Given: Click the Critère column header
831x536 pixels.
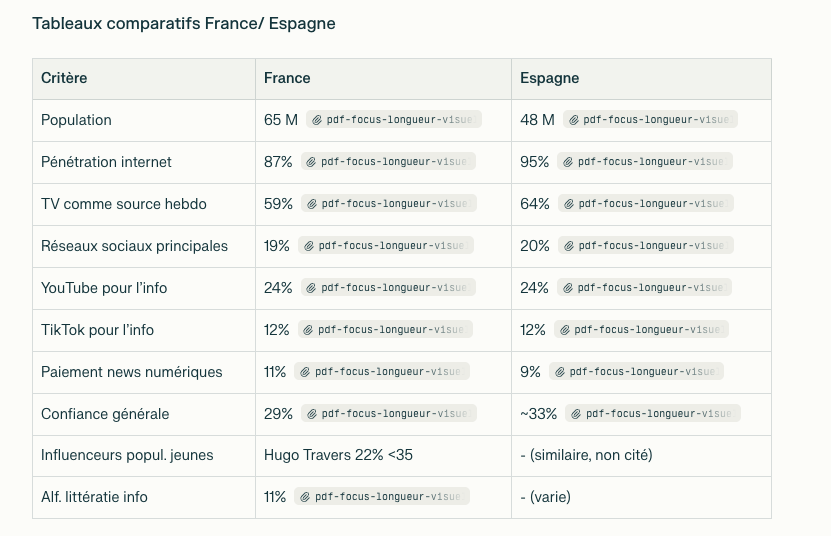Looking at the screenshot, I should [64, 78].
